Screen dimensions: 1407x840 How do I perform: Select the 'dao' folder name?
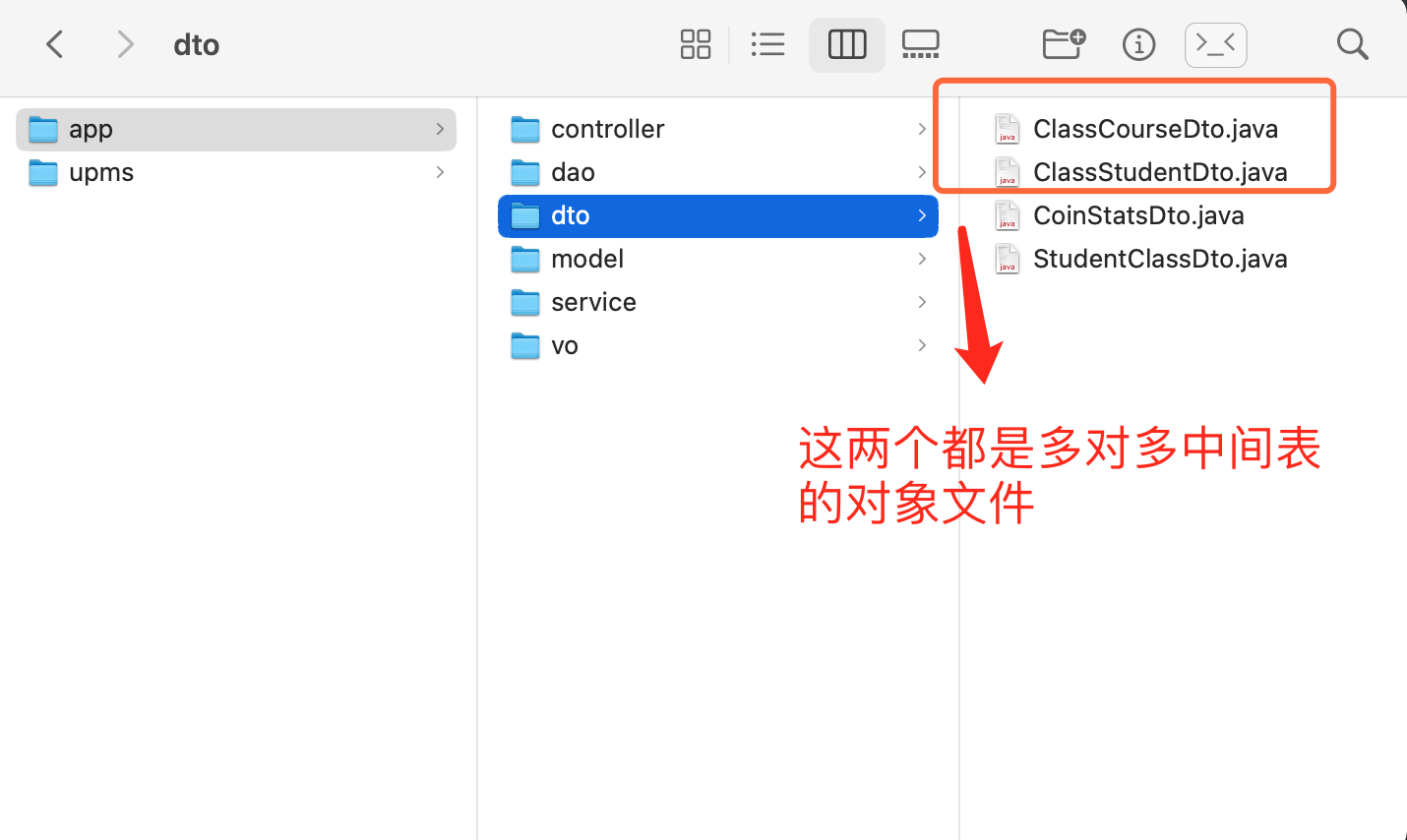573,172
